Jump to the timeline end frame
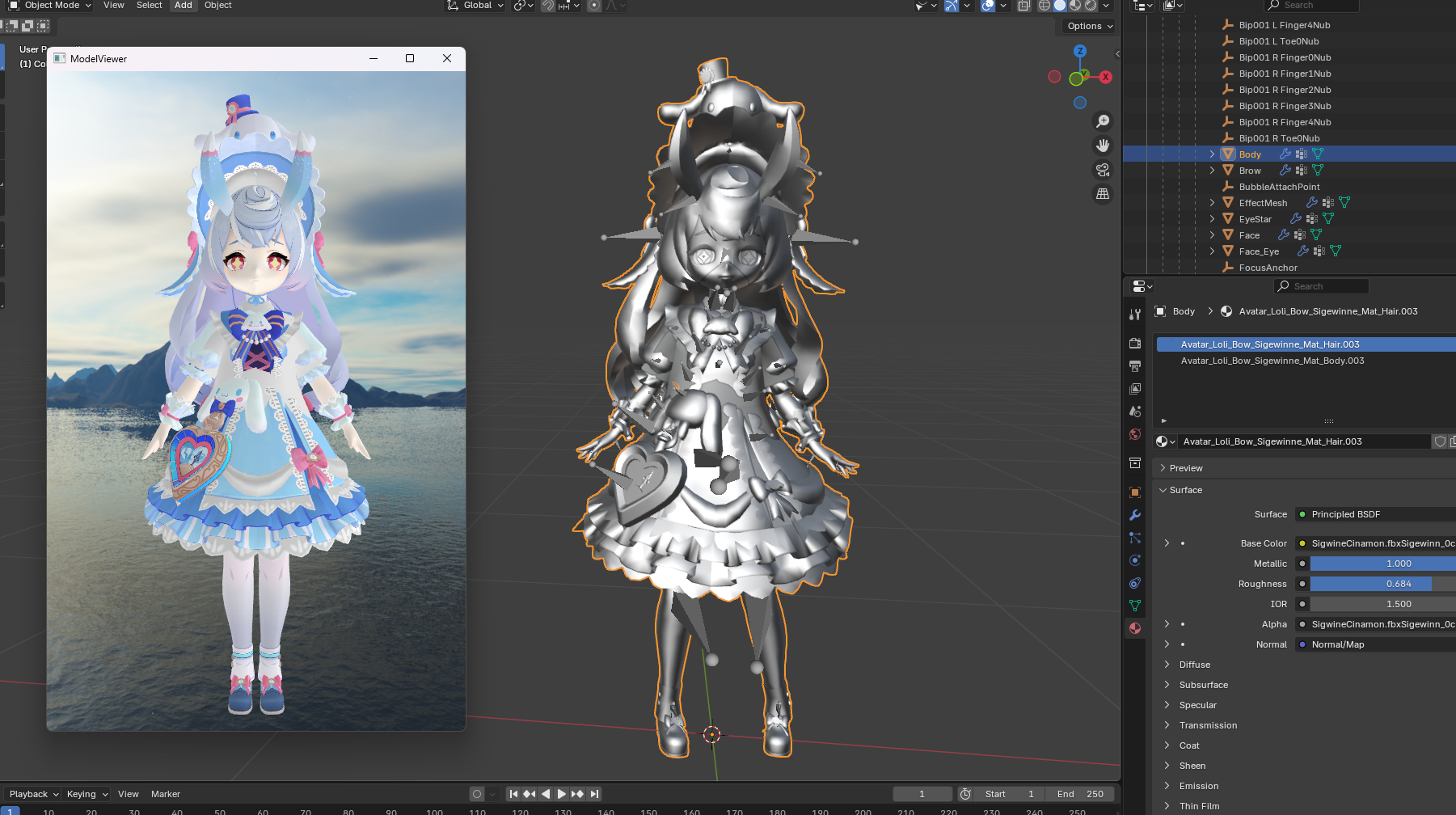This screenshot has width=1456, height=815. [x=594, y=794]
